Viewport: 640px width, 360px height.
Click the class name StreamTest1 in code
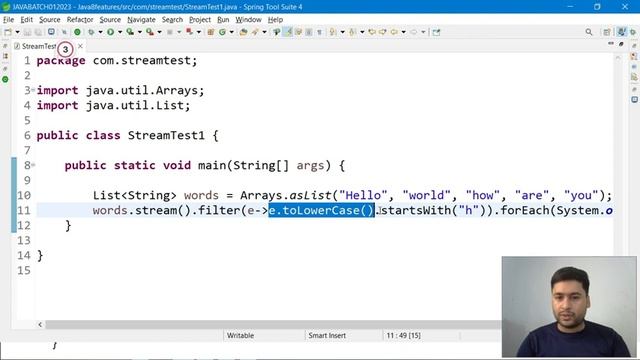pos(166,135)
